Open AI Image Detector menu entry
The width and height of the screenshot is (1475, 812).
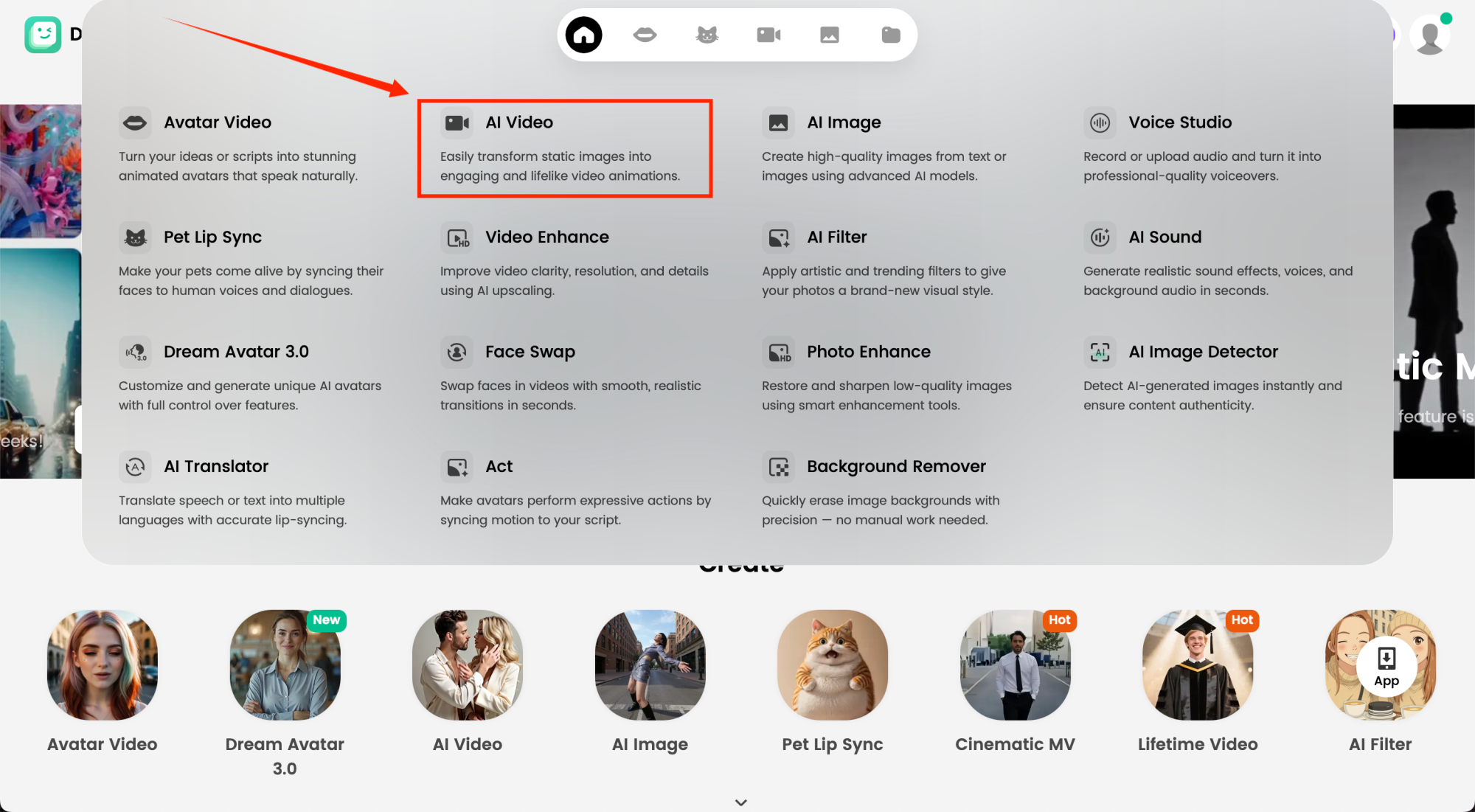pos(1202,352)
